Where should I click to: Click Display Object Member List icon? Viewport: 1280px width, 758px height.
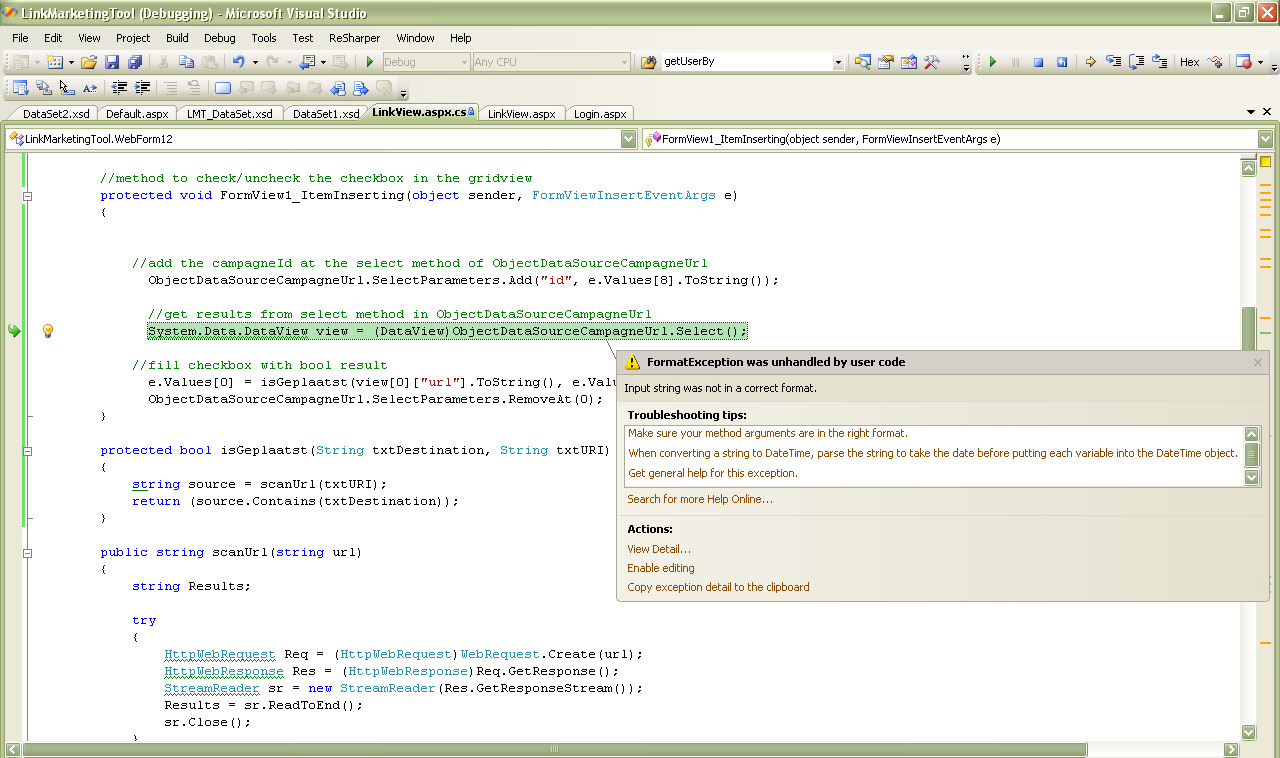coord(20,88)
